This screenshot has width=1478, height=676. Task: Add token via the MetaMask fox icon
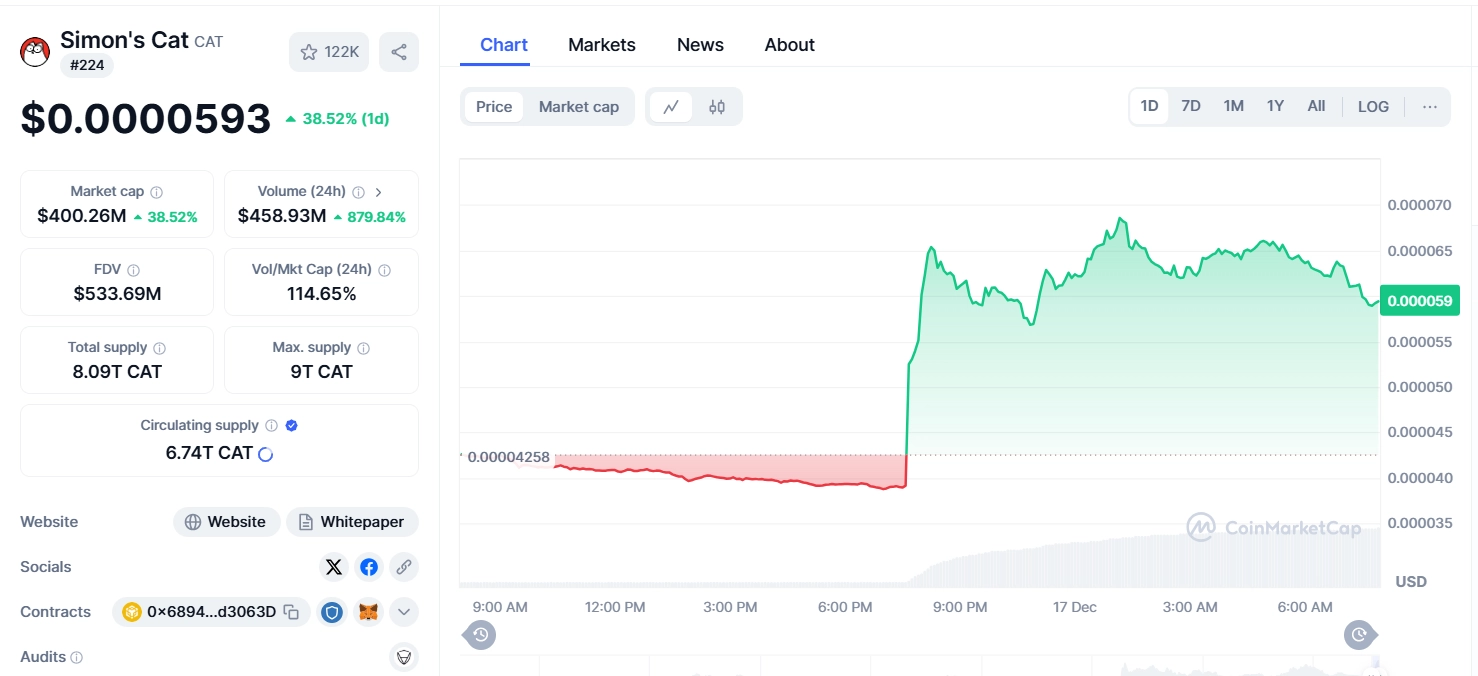[x=368, y=611]
